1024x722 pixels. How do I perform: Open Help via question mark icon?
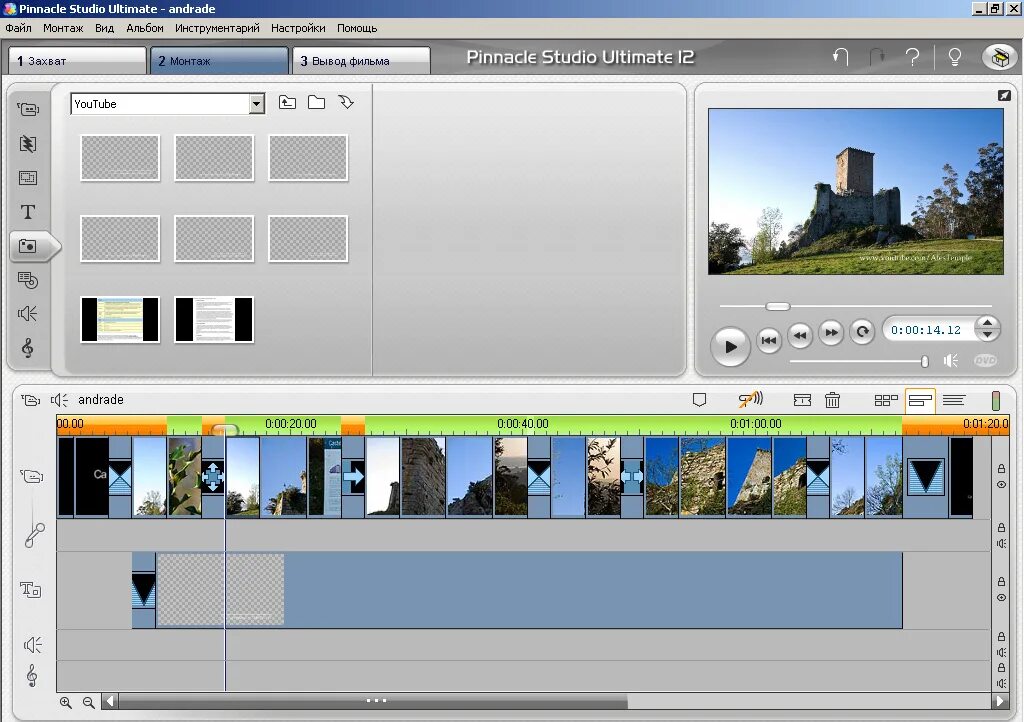912,57
